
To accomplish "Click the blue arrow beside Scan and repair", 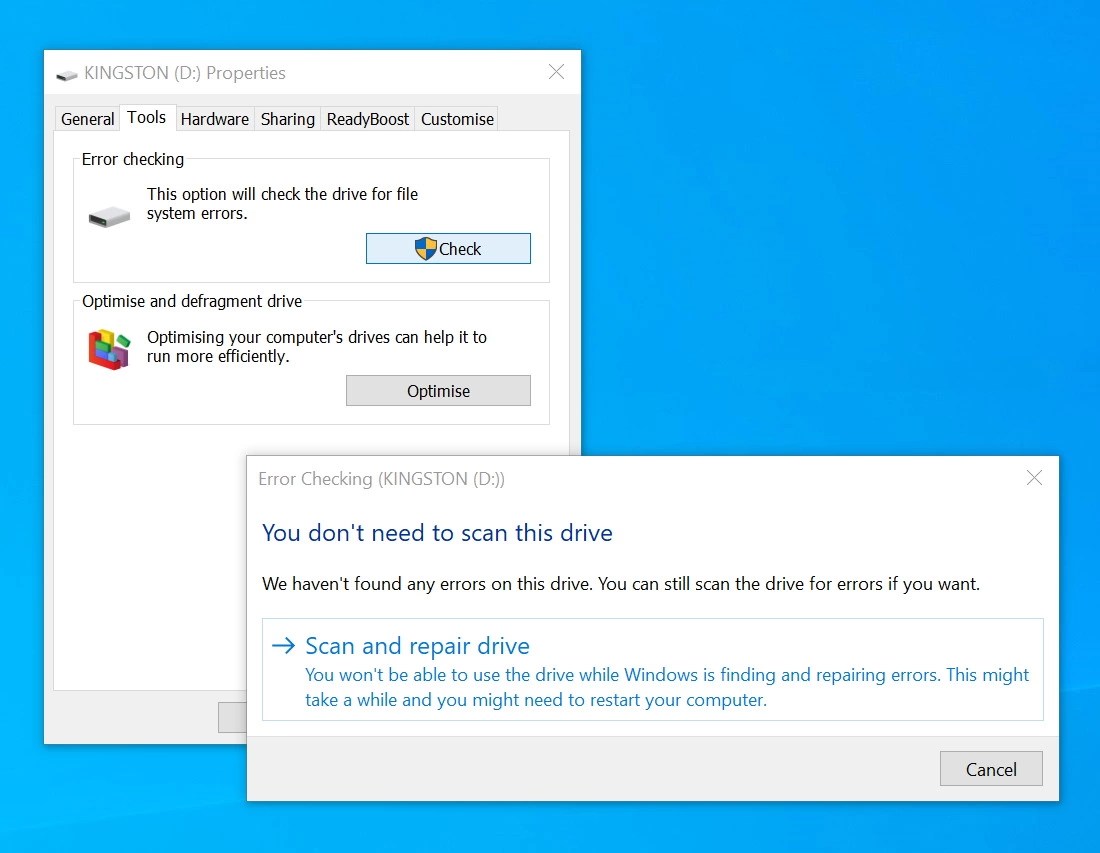I will 283,646.
